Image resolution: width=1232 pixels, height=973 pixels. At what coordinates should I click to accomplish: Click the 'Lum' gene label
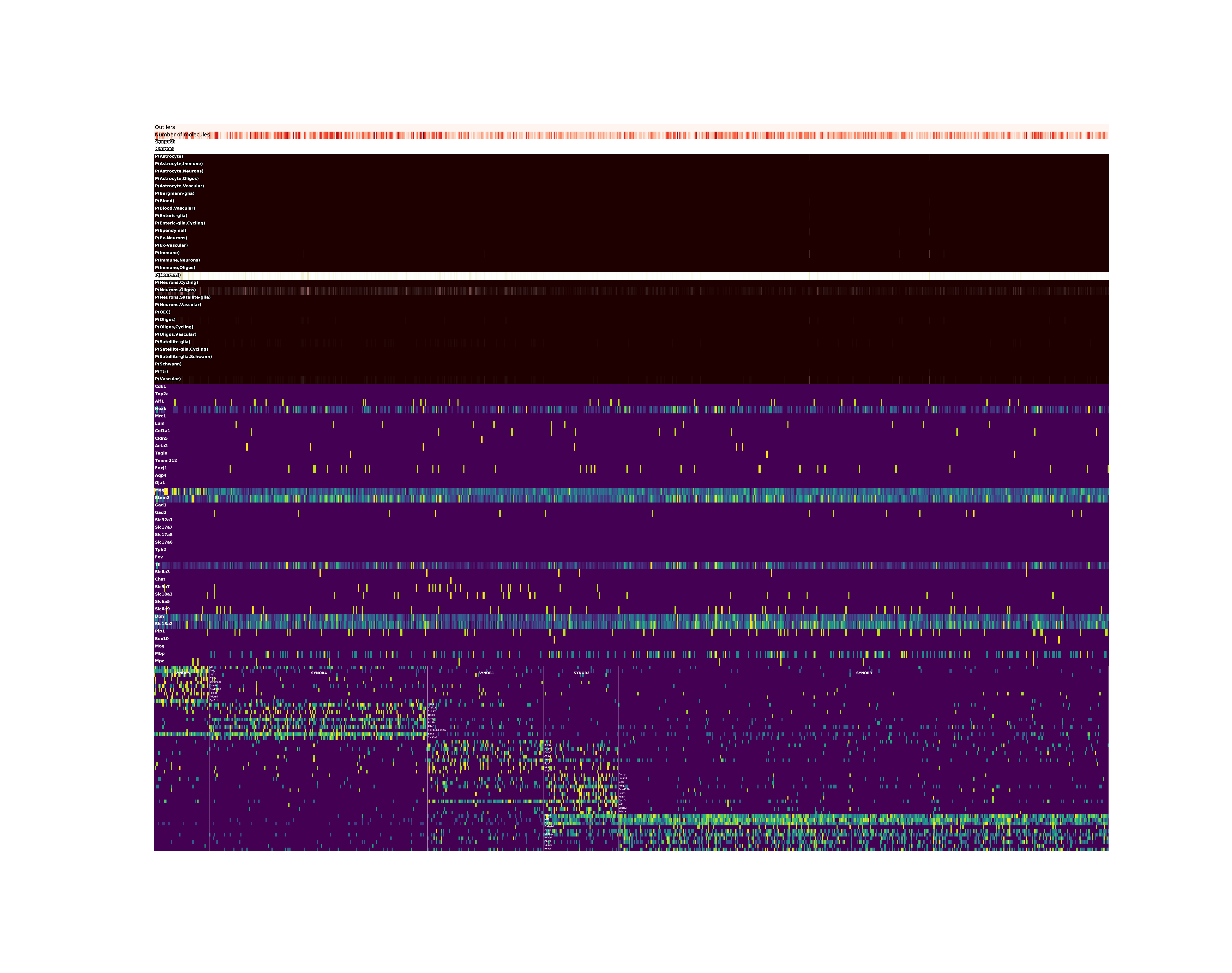coord(160,423)
